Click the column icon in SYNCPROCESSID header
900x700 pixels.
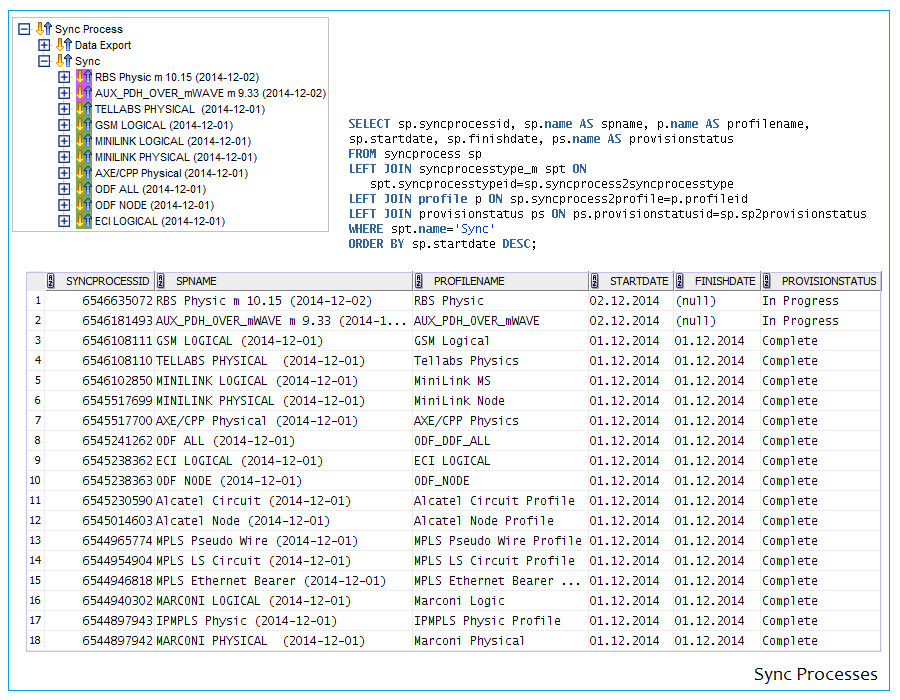pos(51,282)
